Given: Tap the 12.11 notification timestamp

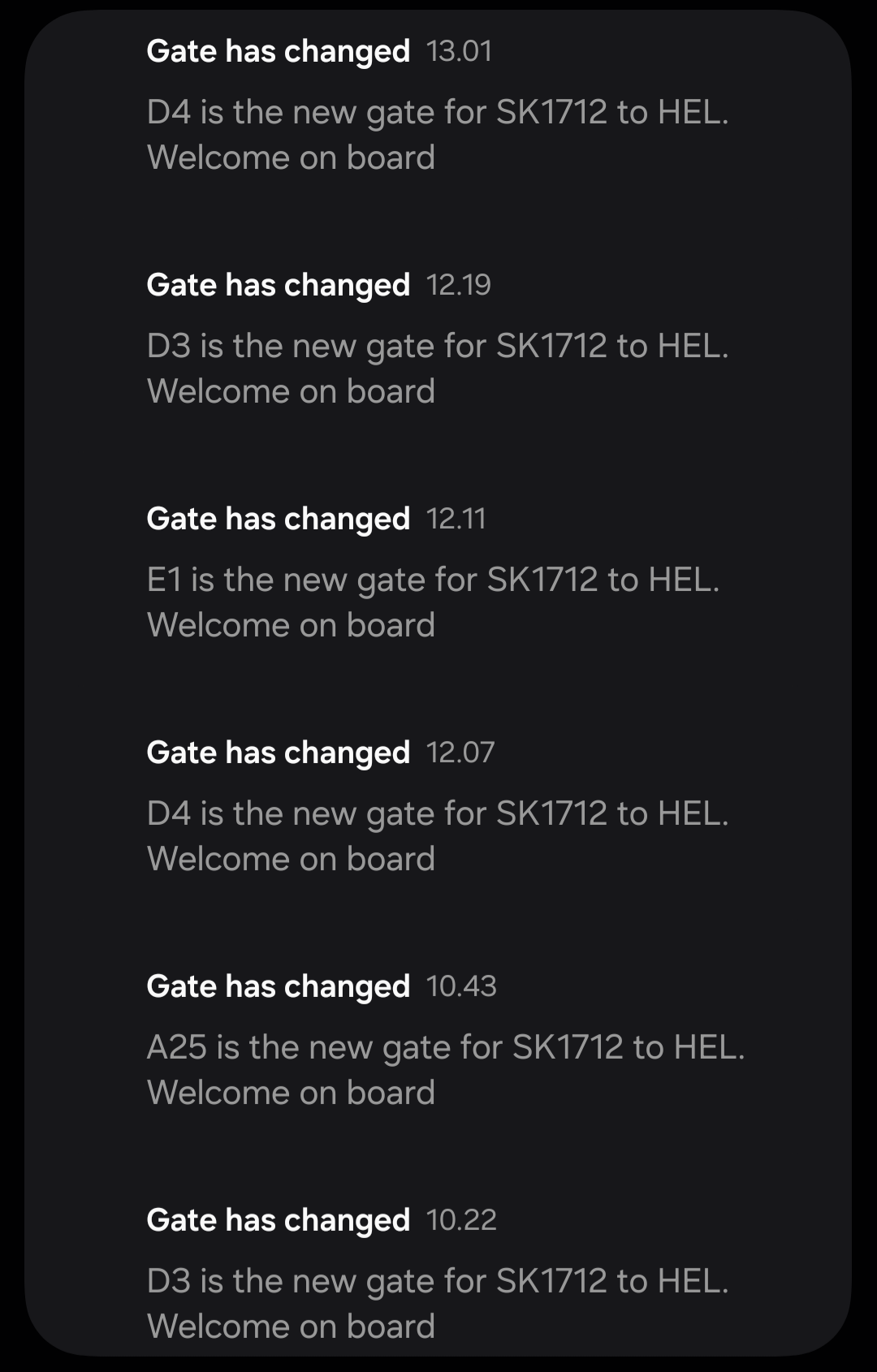Looking at the screenshot, I should [456, 519].
